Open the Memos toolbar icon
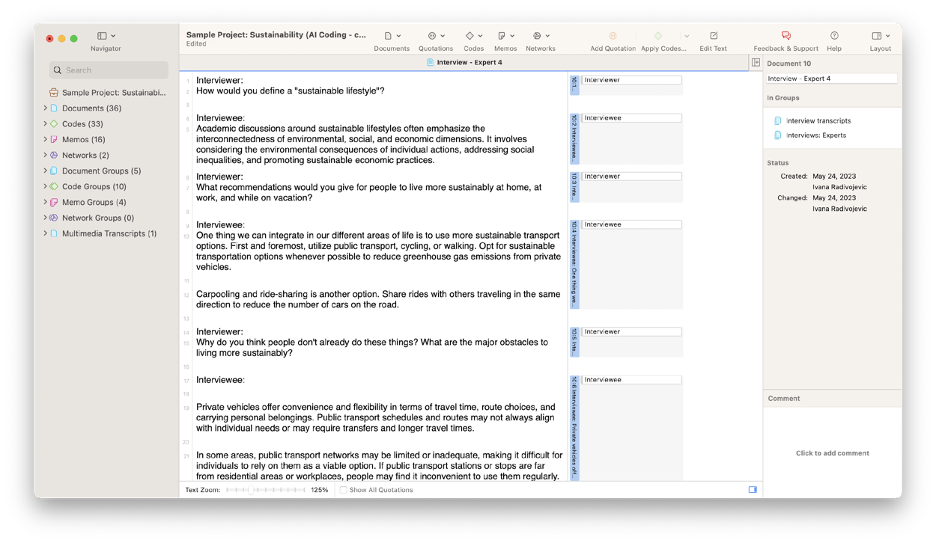The image size is (936, 544). click(x=501, y=36)
